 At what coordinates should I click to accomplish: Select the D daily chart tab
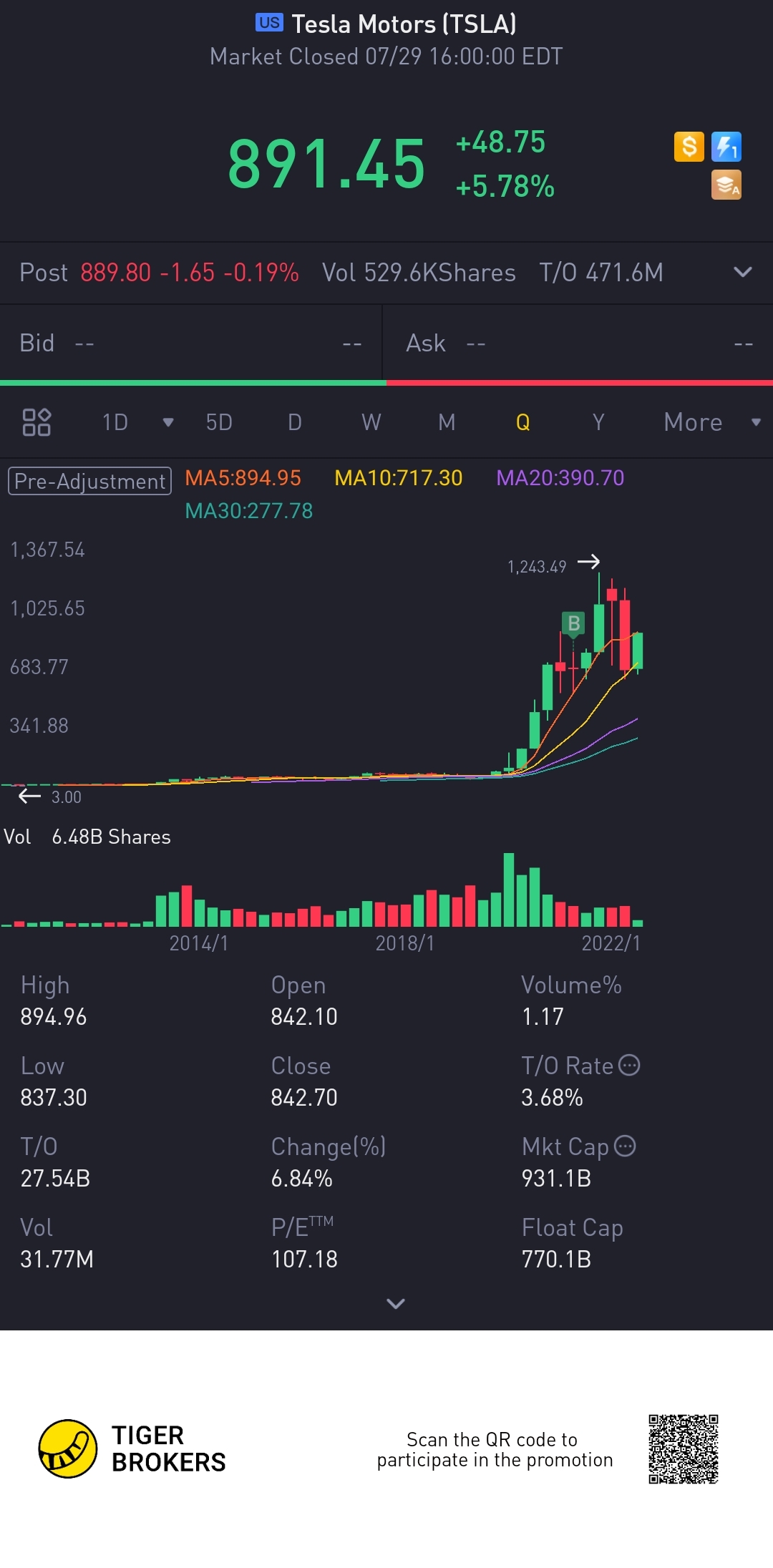coord(295,422)
